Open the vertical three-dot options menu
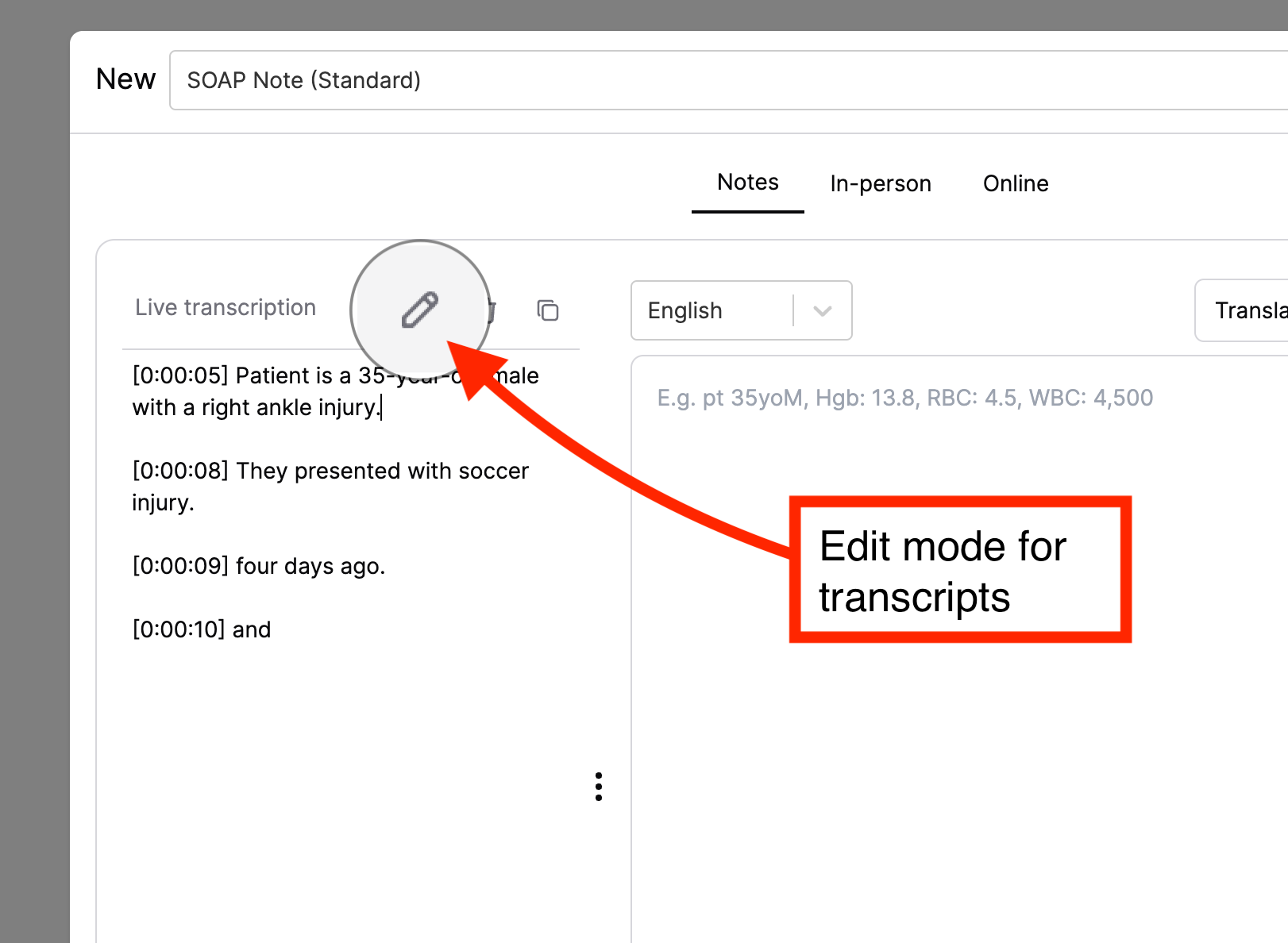This screenshot has height=943, width=1288. click(599, 787)
